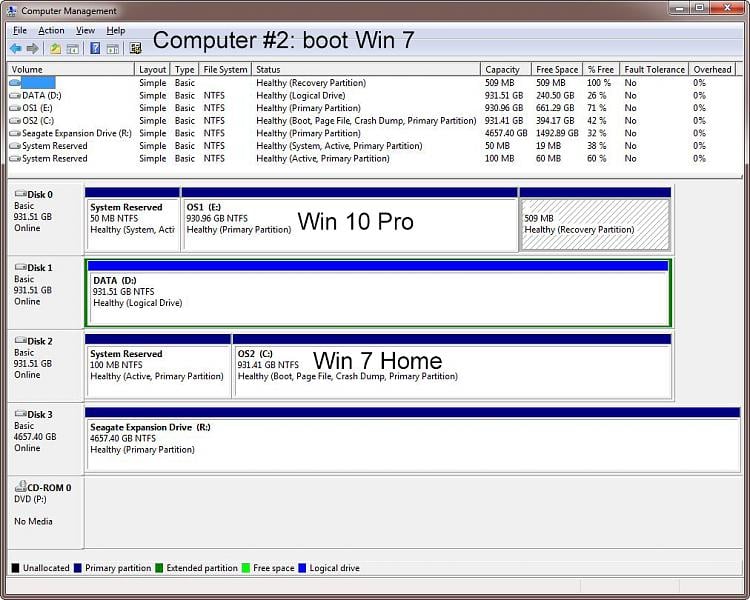Click '1492.89 GB' free space cell
The image size is (750, 600).
coord(557,133)
